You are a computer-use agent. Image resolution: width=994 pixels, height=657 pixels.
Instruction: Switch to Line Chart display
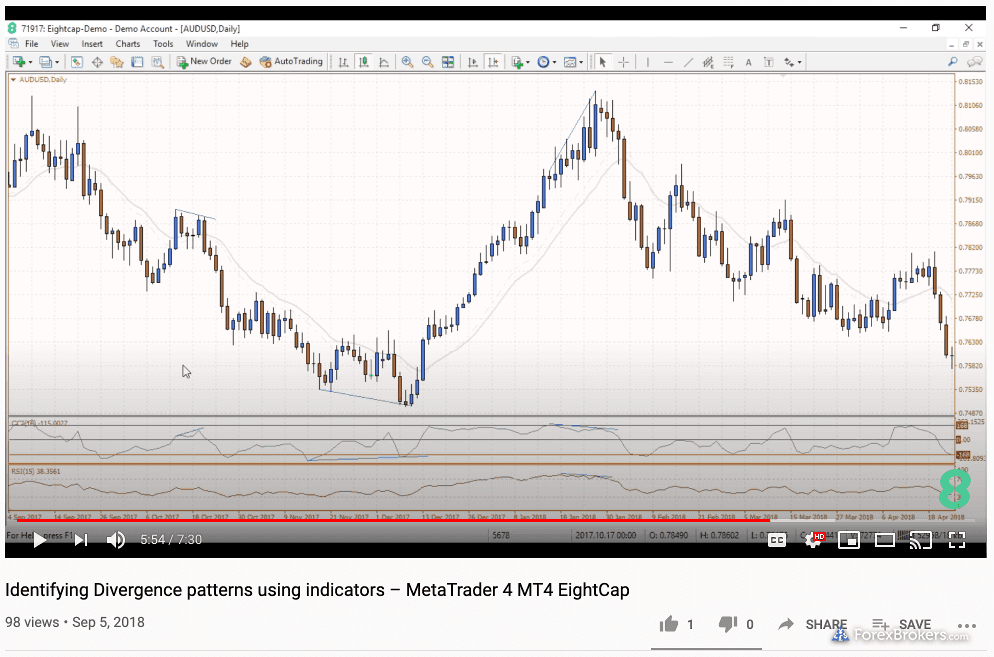click(384, 62)
